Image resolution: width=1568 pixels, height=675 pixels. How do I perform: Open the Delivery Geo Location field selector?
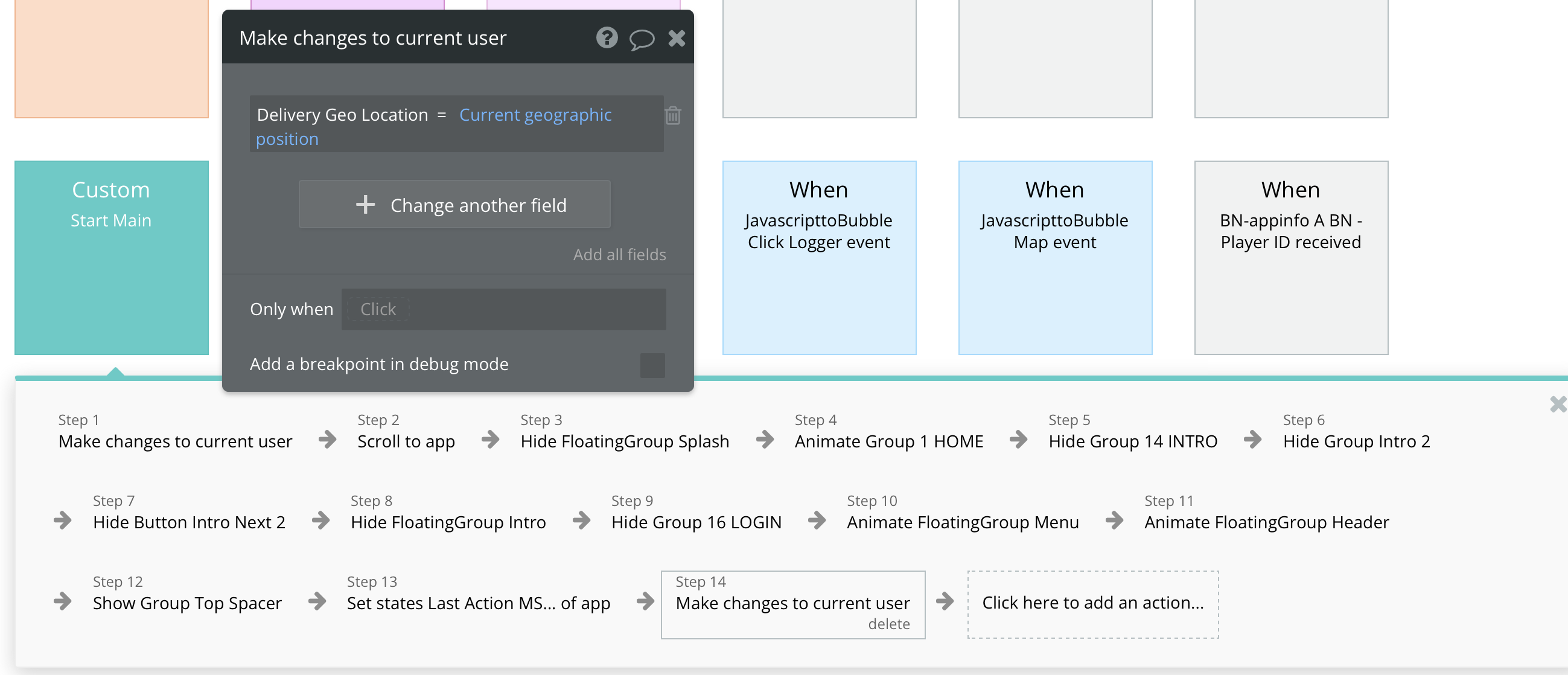point(342,115)
